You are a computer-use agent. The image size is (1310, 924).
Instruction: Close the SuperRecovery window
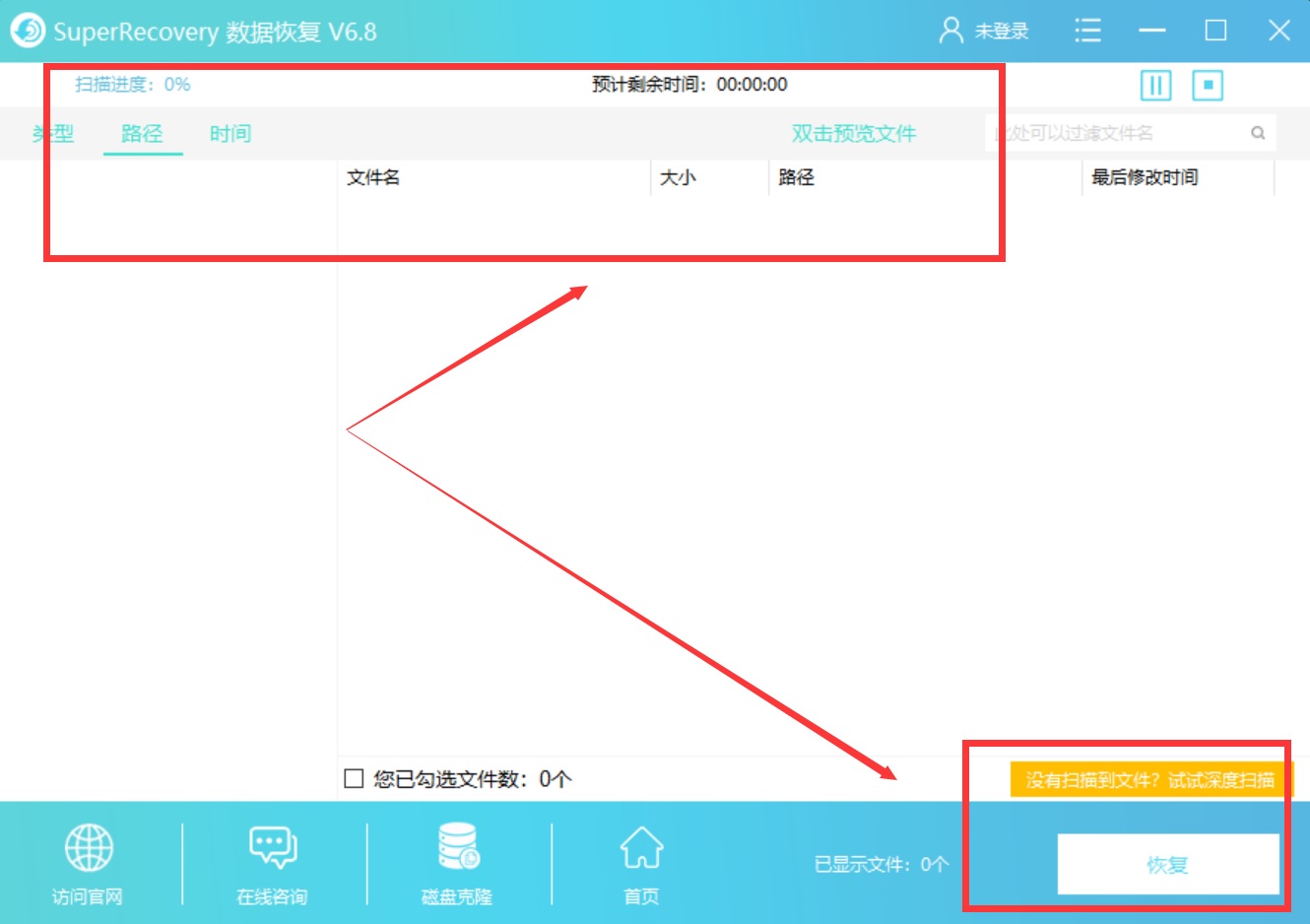[x=1279, y=31]
